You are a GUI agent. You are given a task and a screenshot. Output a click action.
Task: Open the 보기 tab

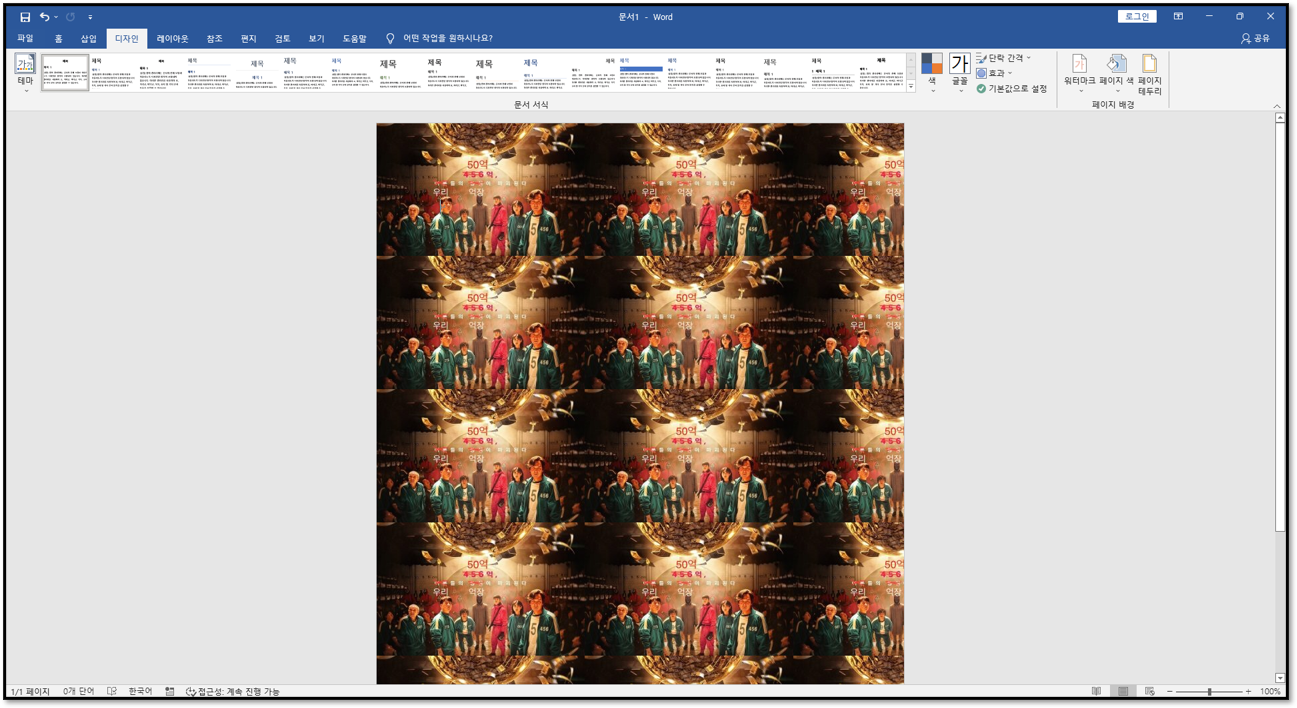pyautogui.click(x=316, y=39)
